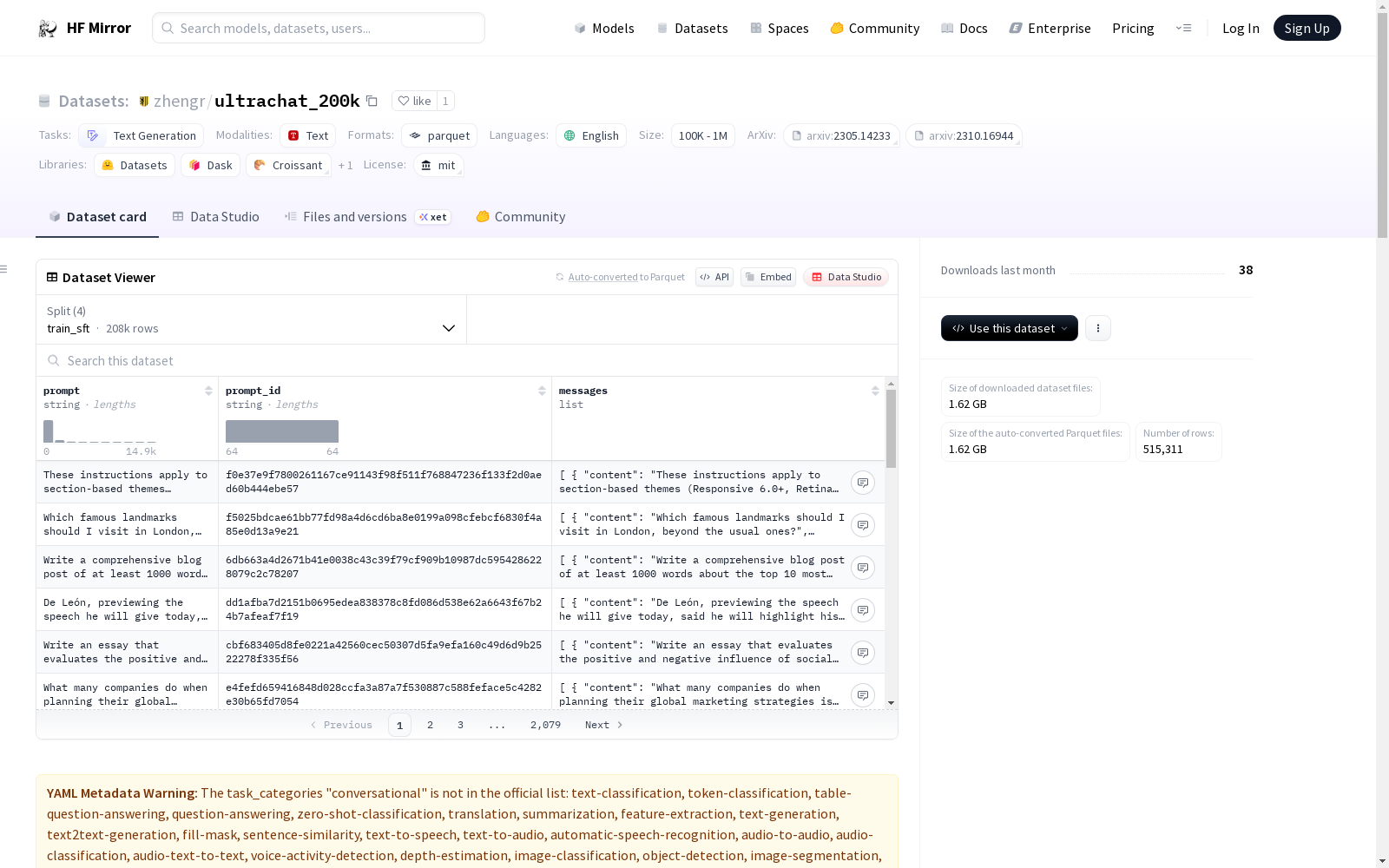Screen dimensions: 1389x868
Task: Open the extra navigation menu icon
Action: [1183, 28]
